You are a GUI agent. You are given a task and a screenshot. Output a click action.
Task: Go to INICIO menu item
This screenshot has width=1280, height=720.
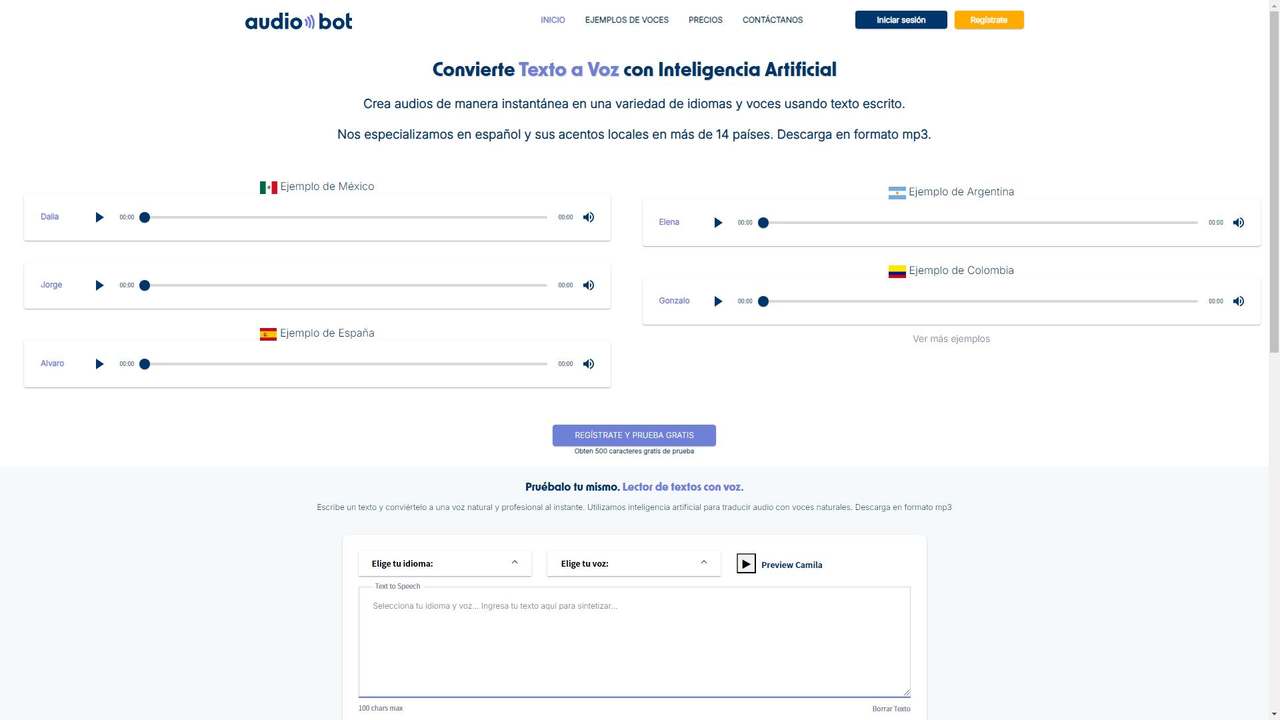click(553, 20)
